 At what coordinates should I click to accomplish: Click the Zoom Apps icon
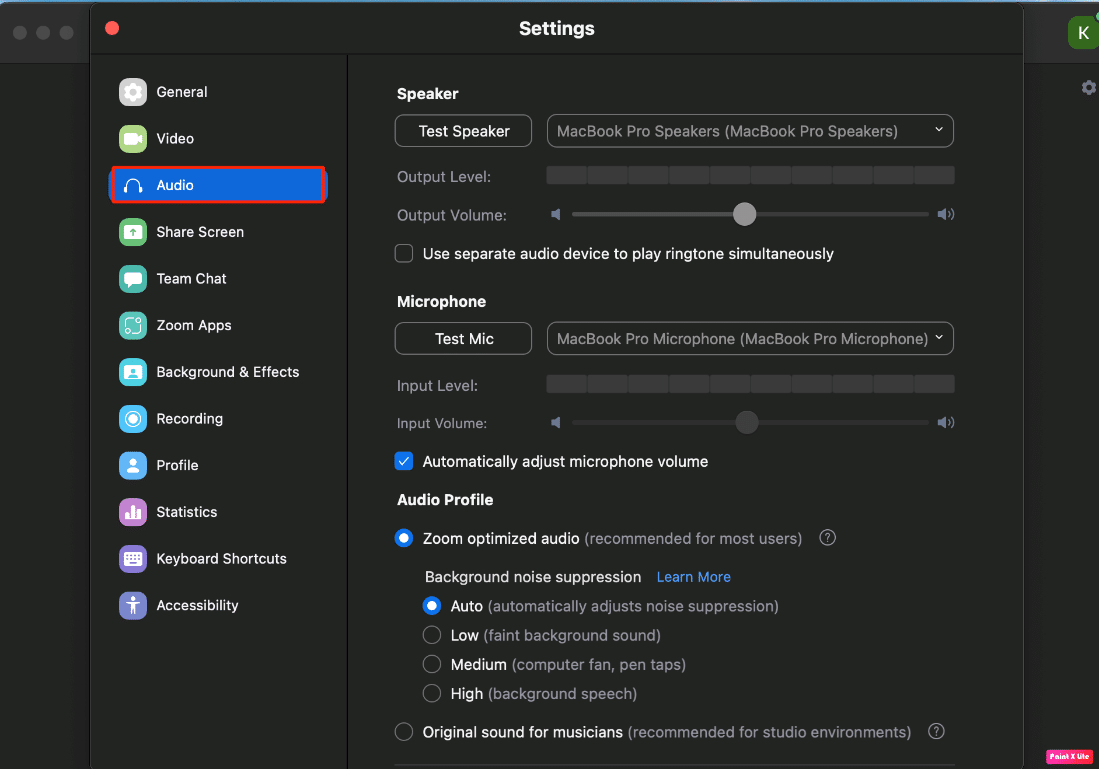tap(132, 325)
